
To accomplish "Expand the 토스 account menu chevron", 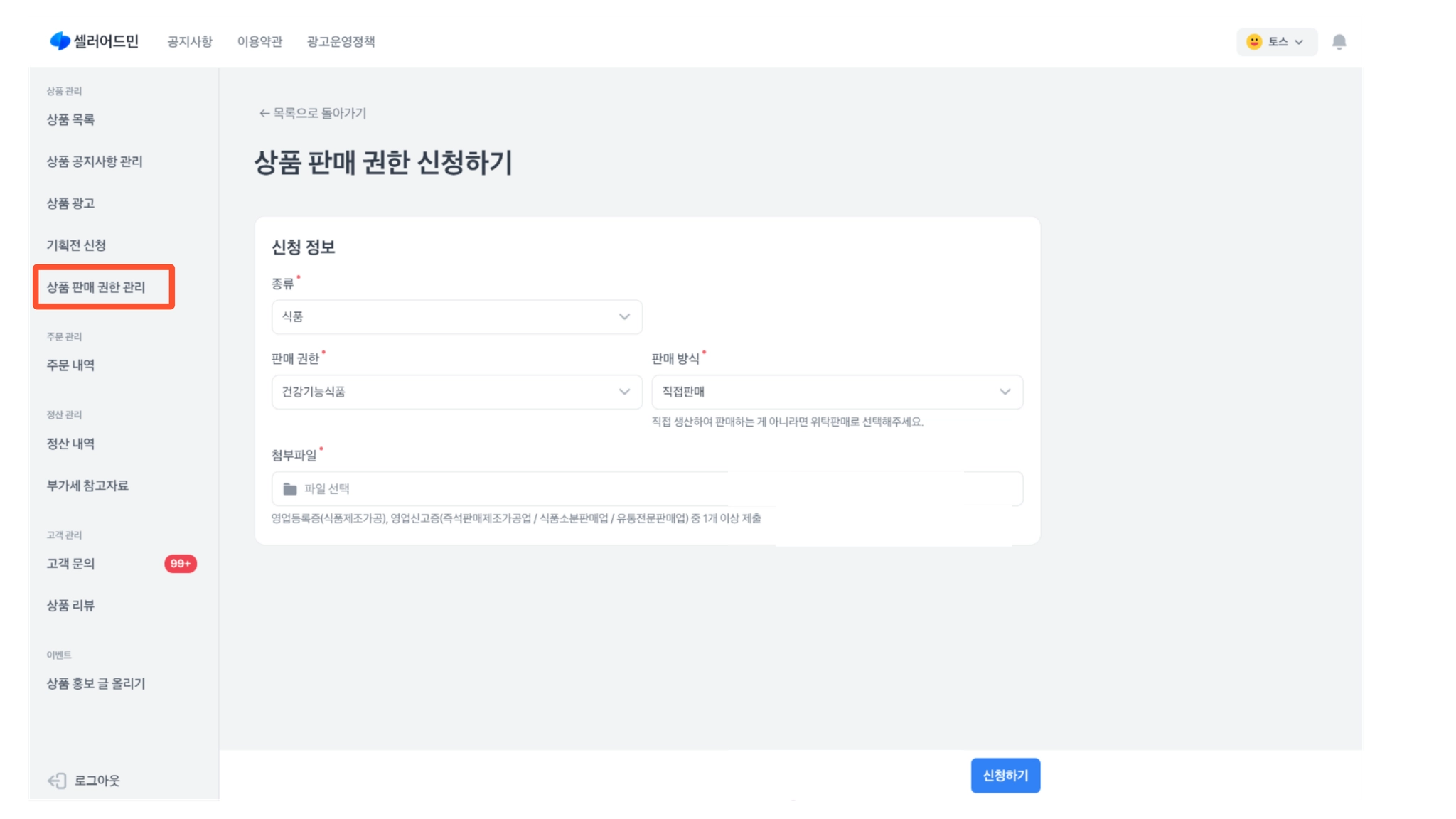I will [x=1299, y=42].
